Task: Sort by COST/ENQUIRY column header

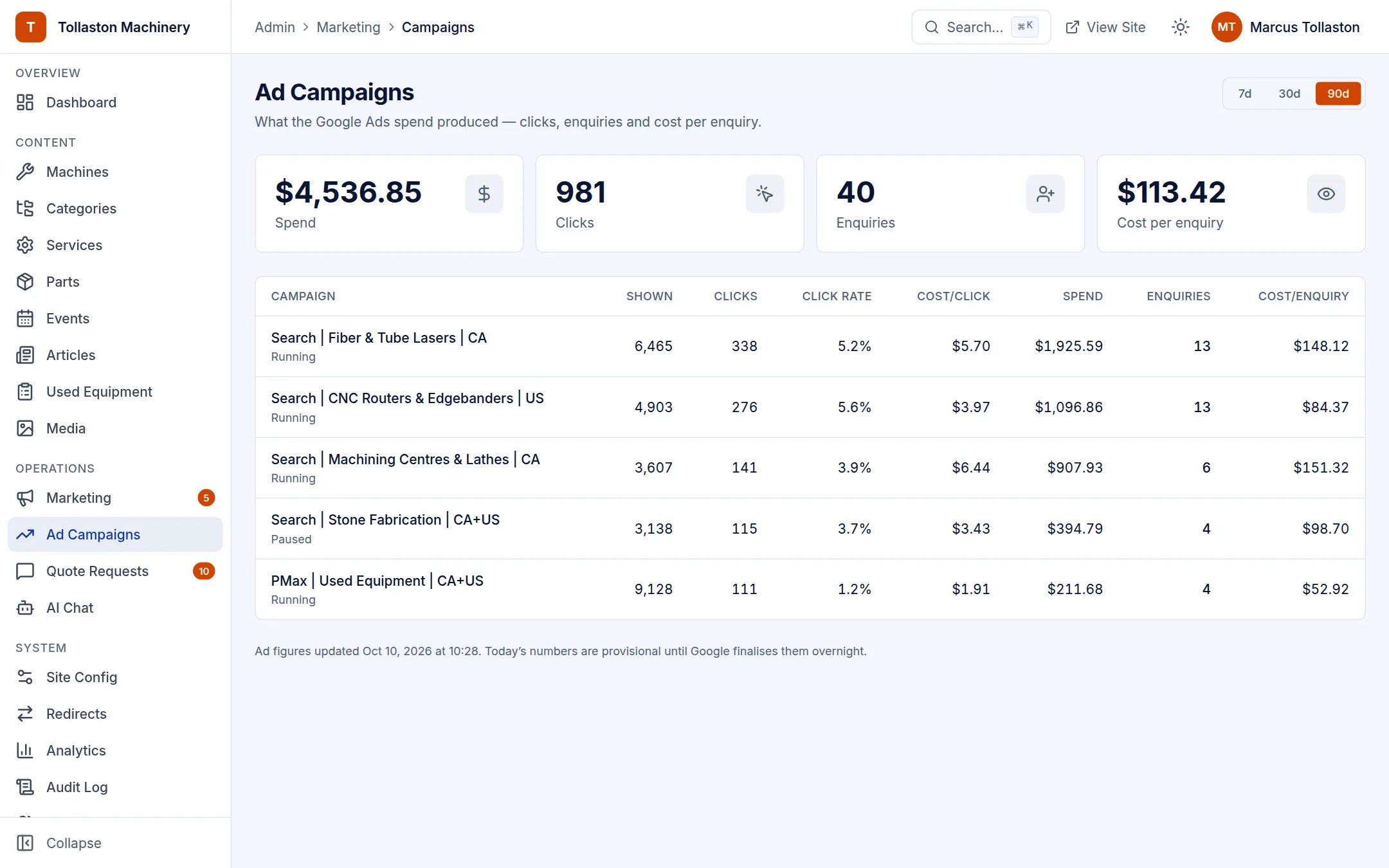Action: coord(1303,296)
